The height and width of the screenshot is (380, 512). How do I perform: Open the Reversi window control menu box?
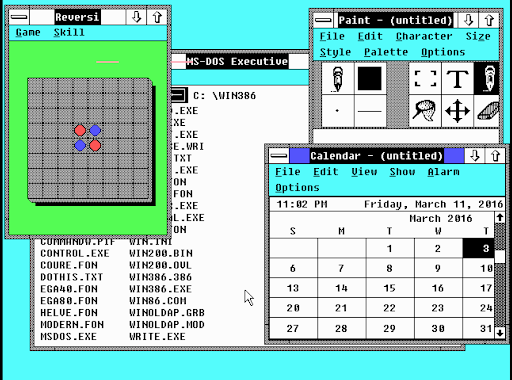point(19,17)
